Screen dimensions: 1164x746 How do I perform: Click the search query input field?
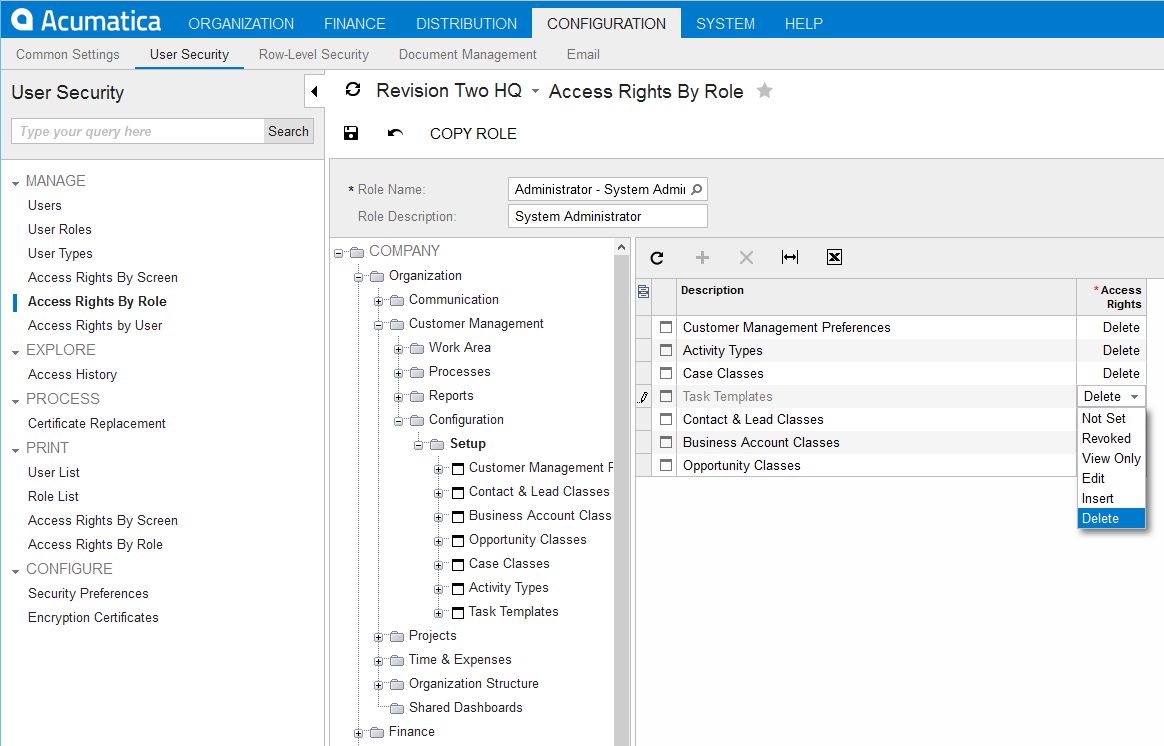[x=138, y=131]
